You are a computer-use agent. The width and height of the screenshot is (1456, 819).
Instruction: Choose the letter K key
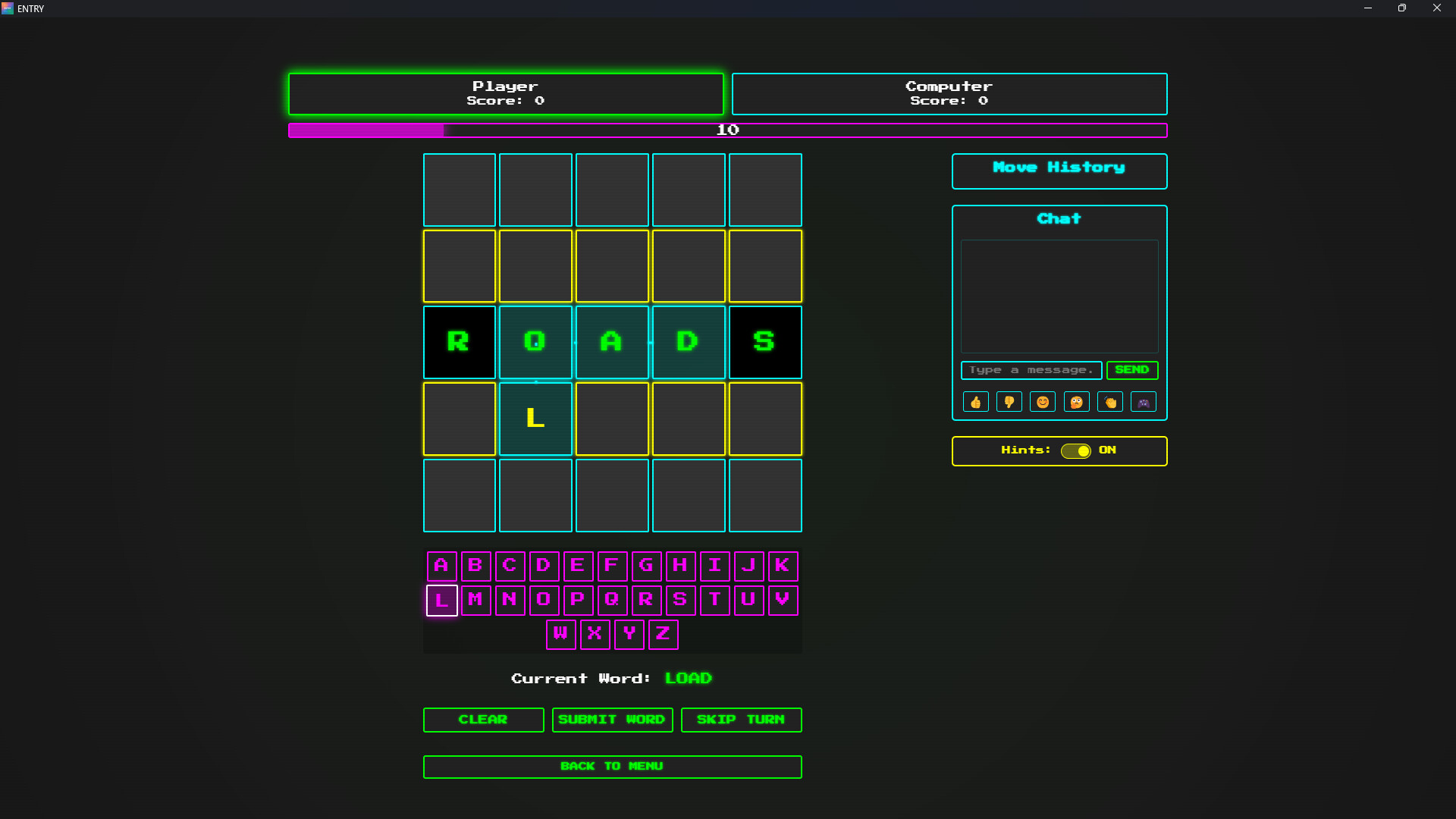coord(783,566)
